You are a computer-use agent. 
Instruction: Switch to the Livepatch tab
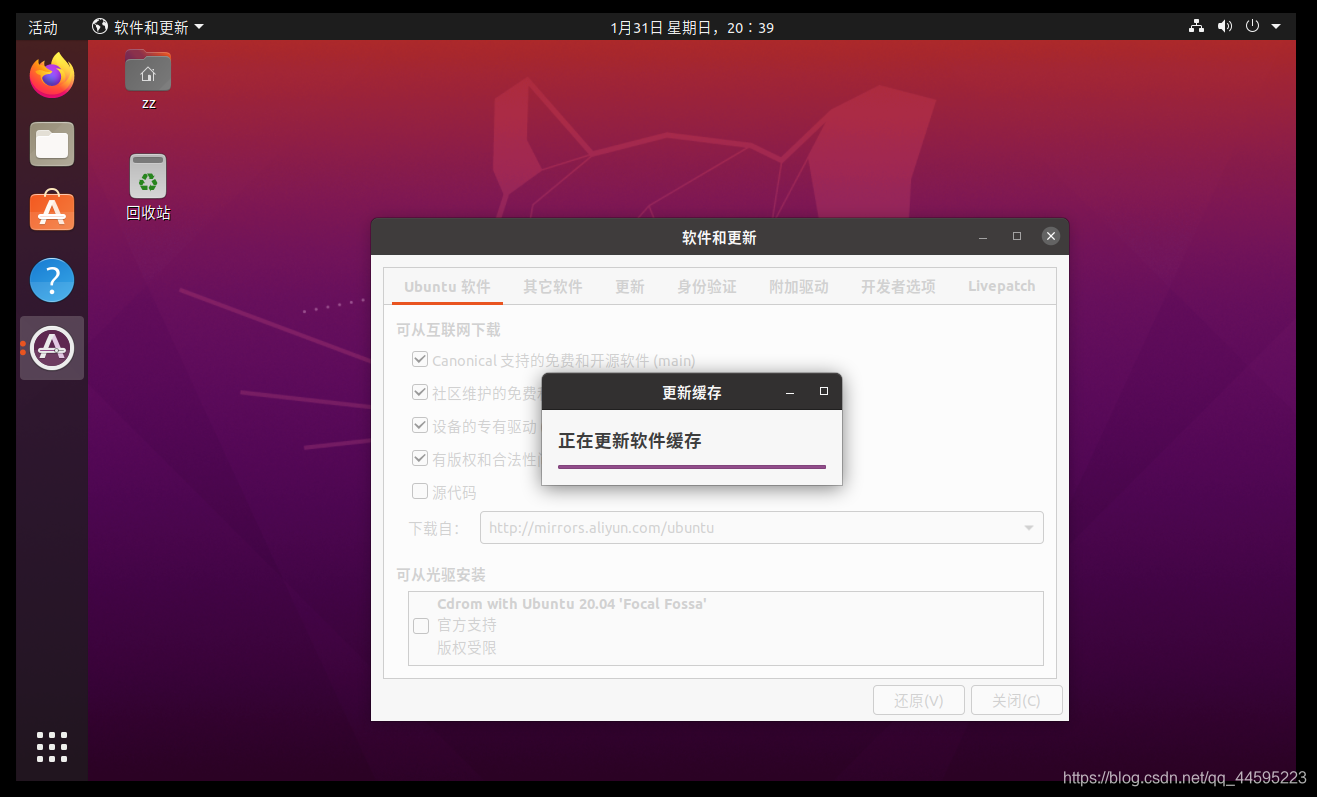click(1001, 287)
